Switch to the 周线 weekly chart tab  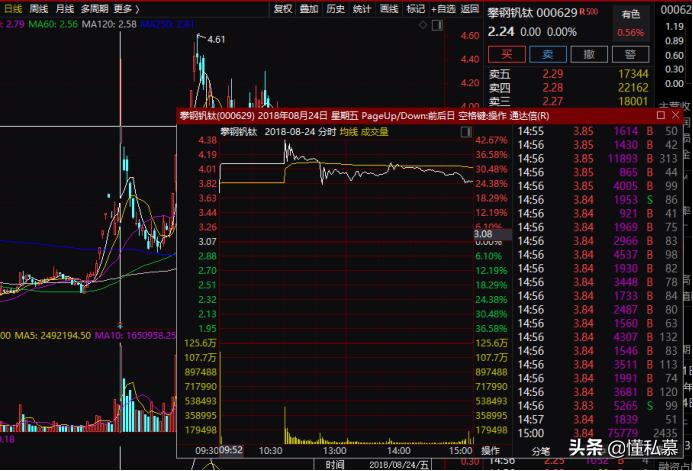coord(39,9)
